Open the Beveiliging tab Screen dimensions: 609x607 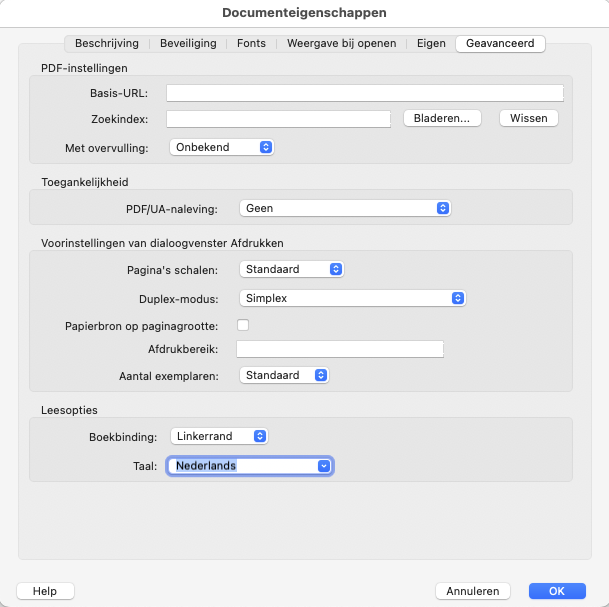188,43
